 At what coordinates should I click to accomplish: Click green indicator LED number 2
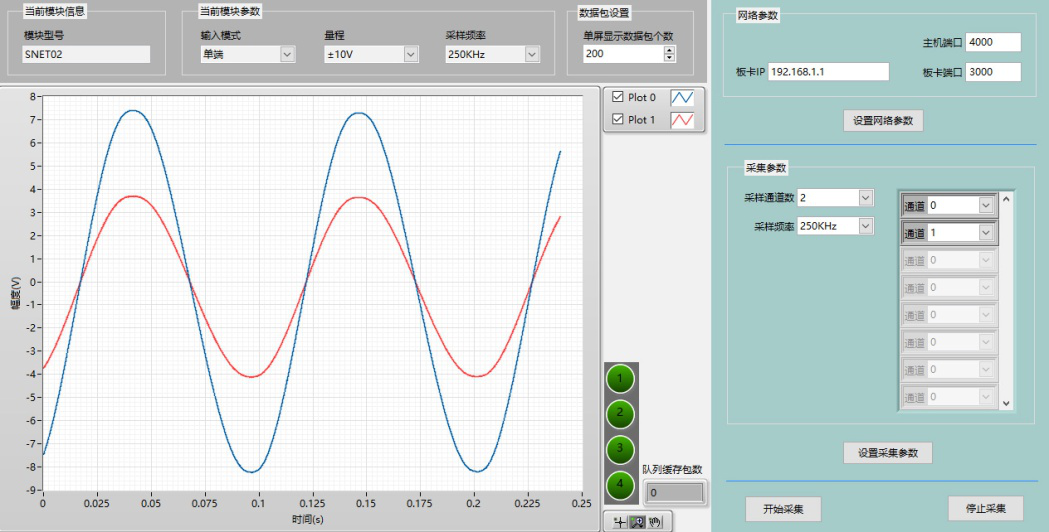coord(620,414)
